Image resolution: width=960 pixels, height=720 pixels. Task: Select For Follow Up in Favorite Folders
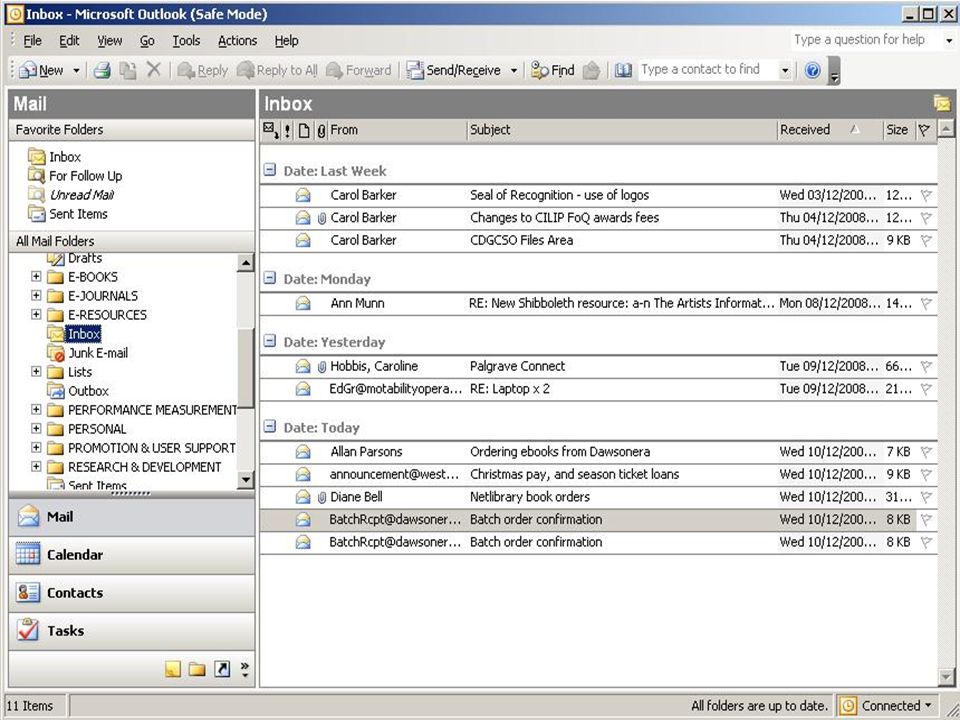85,176
